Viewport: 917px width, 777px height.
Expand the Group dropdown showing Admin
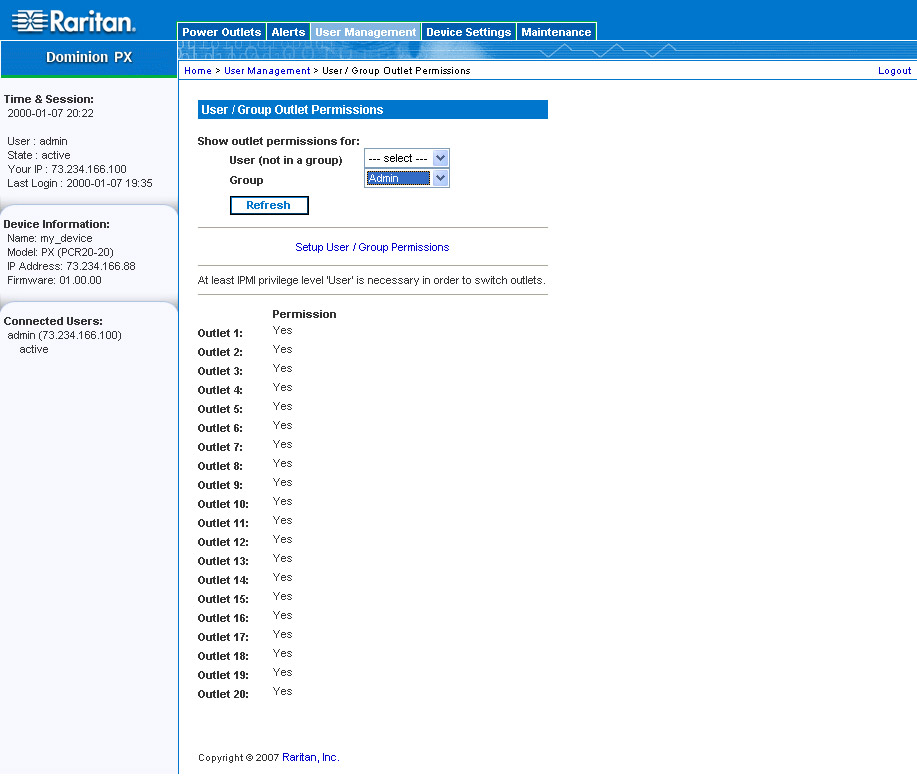click(x=399, y=178)
